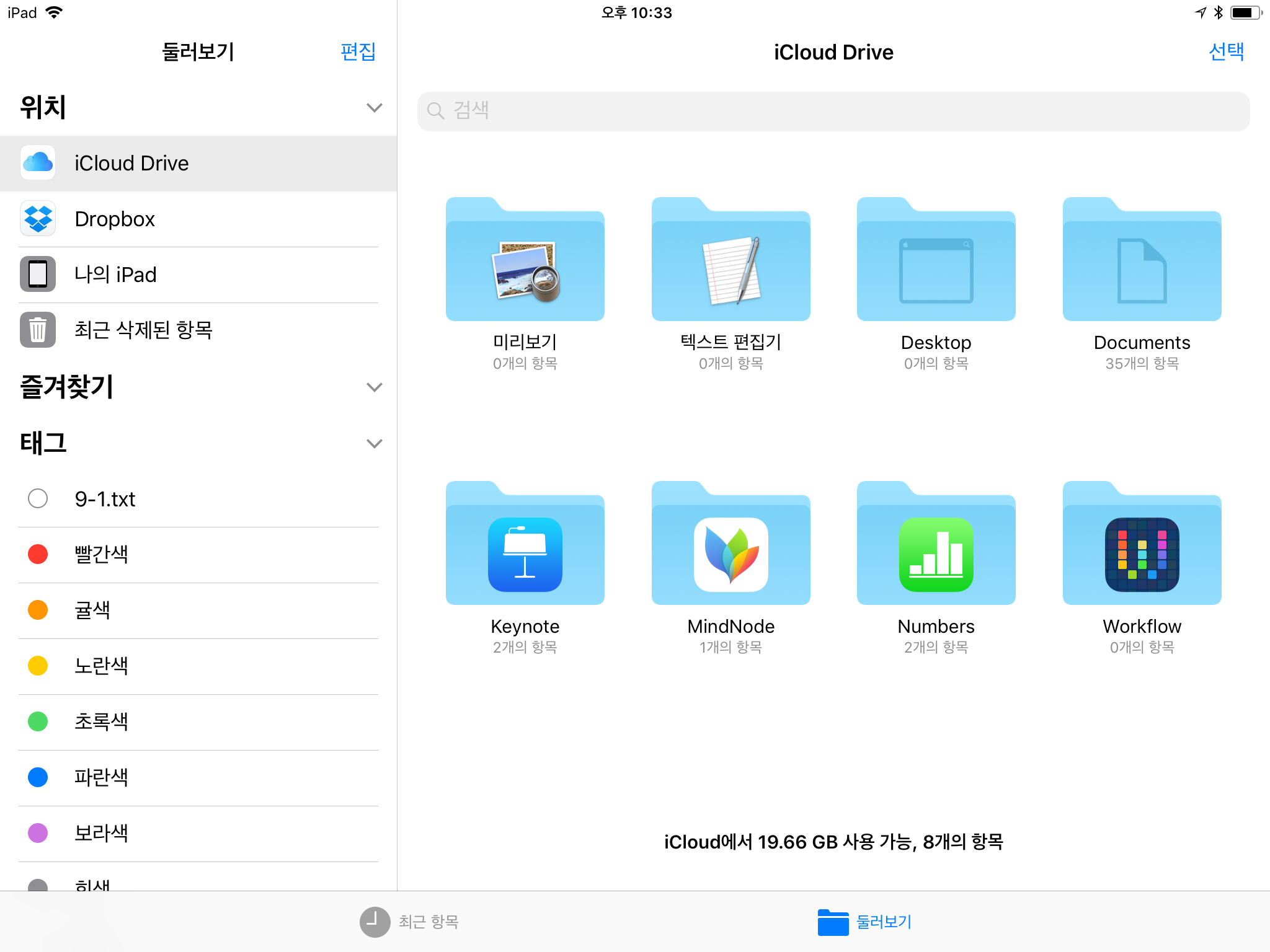Tap the location services arrow icon

point(1201,12)
